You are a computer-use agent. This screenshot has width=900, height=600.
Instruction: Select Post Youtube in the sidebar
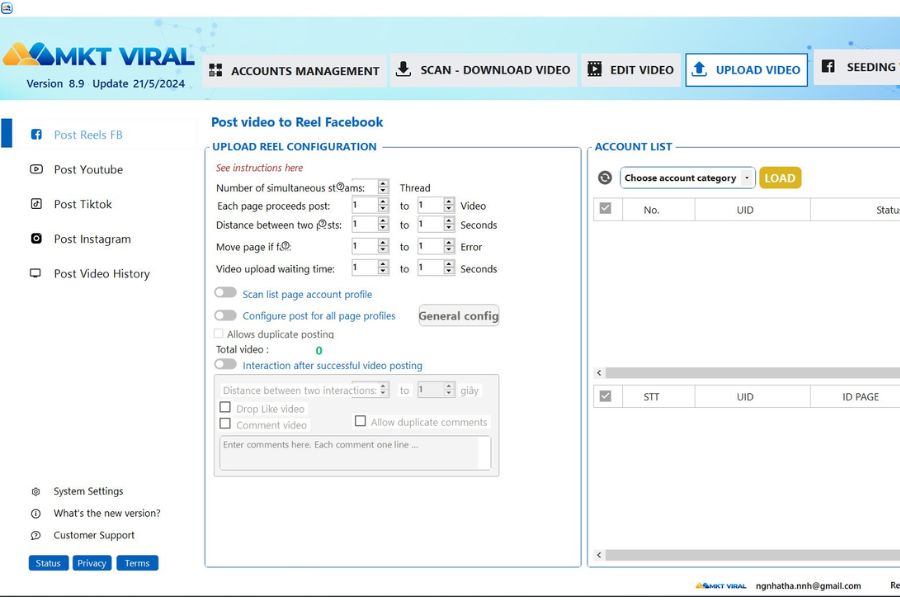coord(88,169)
